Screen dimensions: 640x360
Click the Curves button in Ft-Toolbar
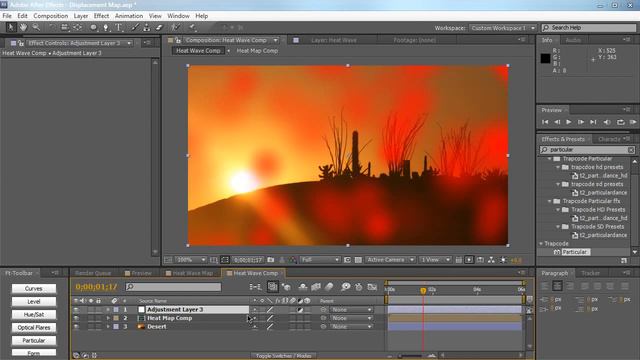tap(33, 289)
